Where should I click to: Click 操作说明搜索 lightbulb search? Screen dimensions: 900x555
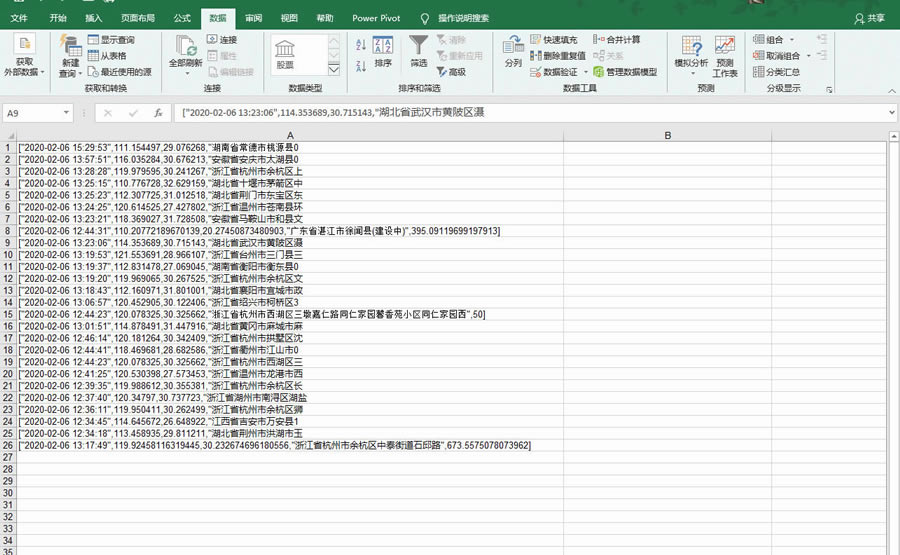coord(457,18)
